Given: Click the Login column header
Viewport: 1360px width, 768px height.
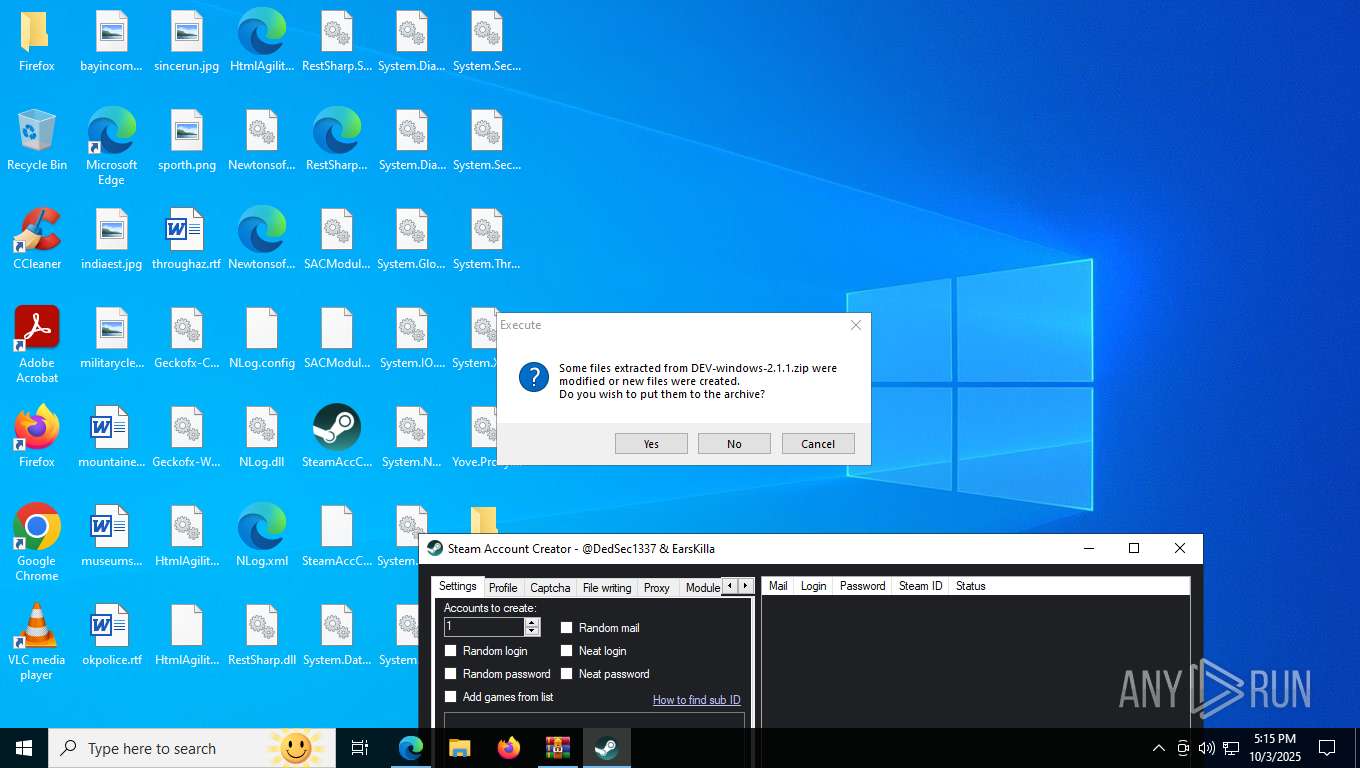Looking at the screenshot, I should point(813,586).
